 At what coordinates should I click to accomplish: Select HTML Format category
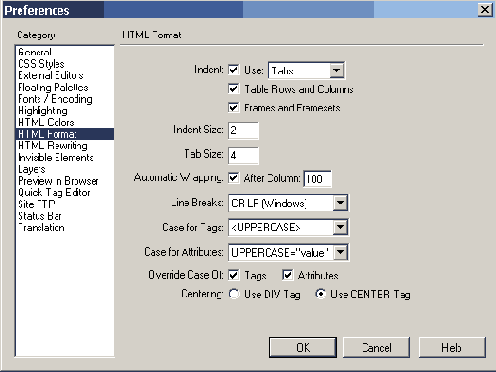click(x=65, y=134)
